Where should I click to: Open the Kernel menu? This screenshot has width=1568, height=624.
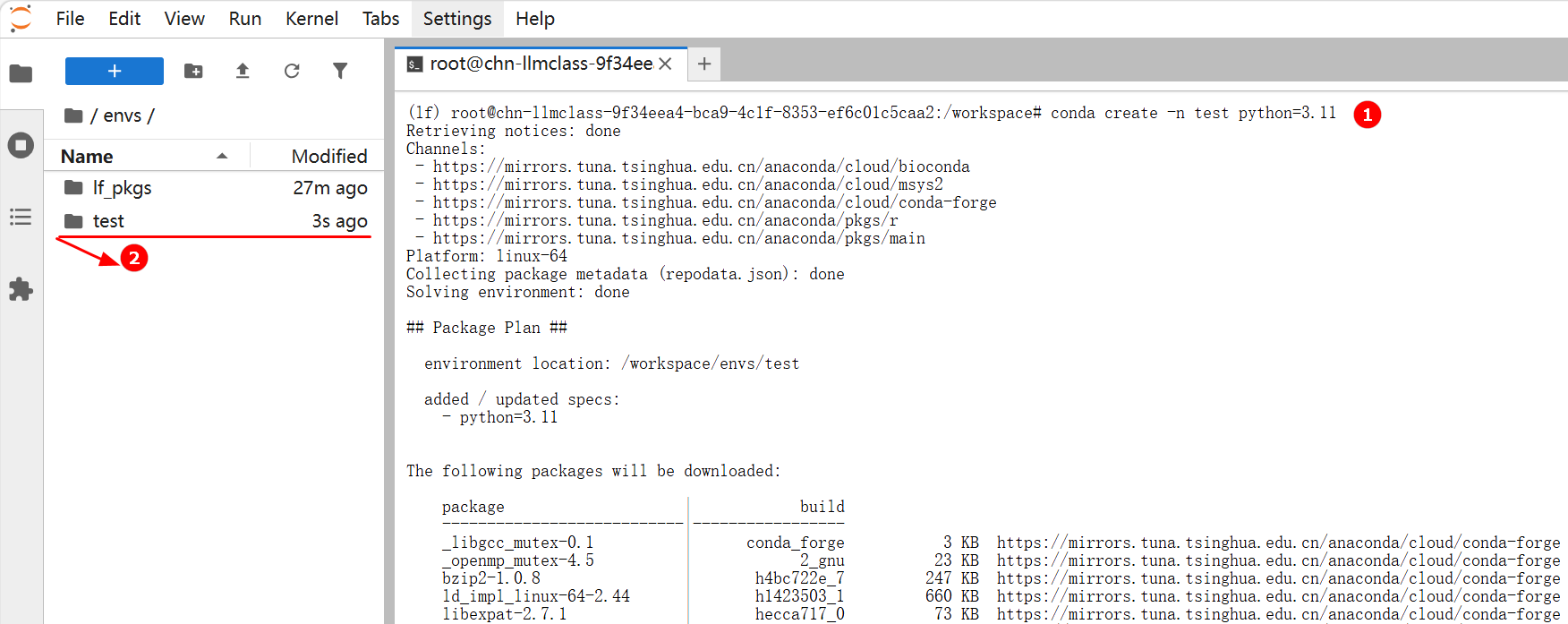pyautogui.click(x=311, y=19)
